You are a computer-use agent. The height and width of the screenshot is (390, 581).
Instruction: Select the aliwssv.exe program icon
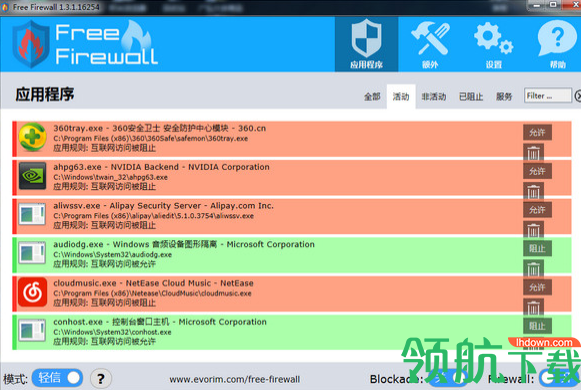click(33, 214)
